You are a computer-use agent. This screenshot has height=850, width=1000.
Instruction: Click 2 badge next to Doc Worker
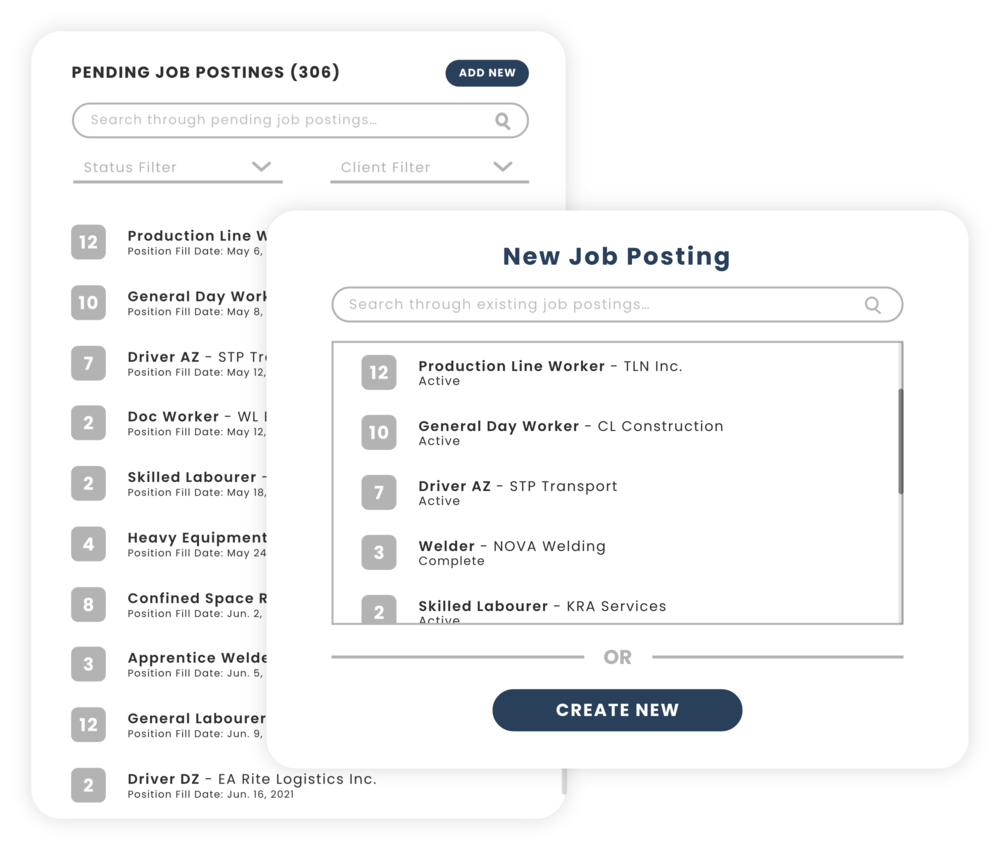[x=88, y=423]
